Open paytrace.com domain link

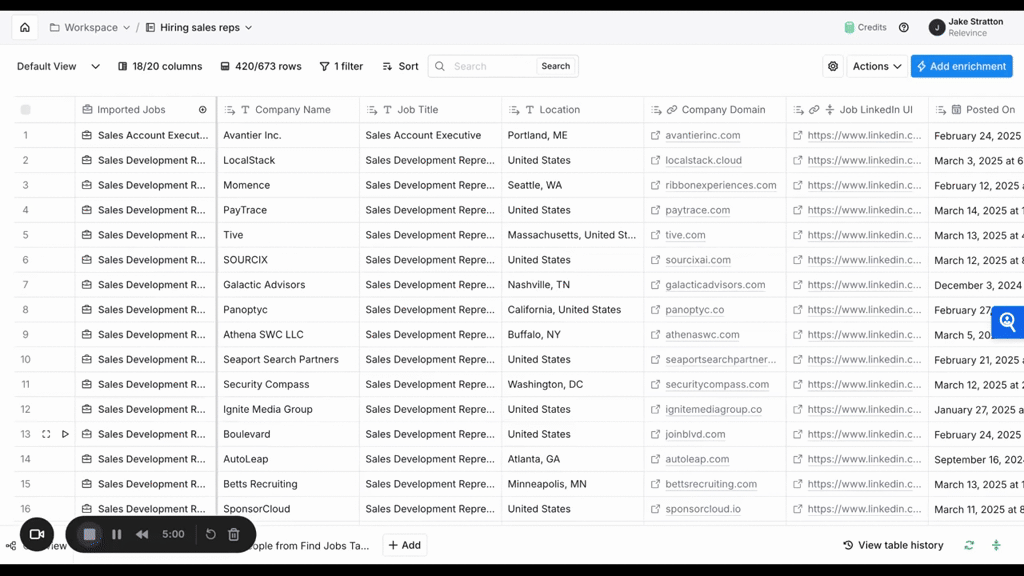point(697,210)
